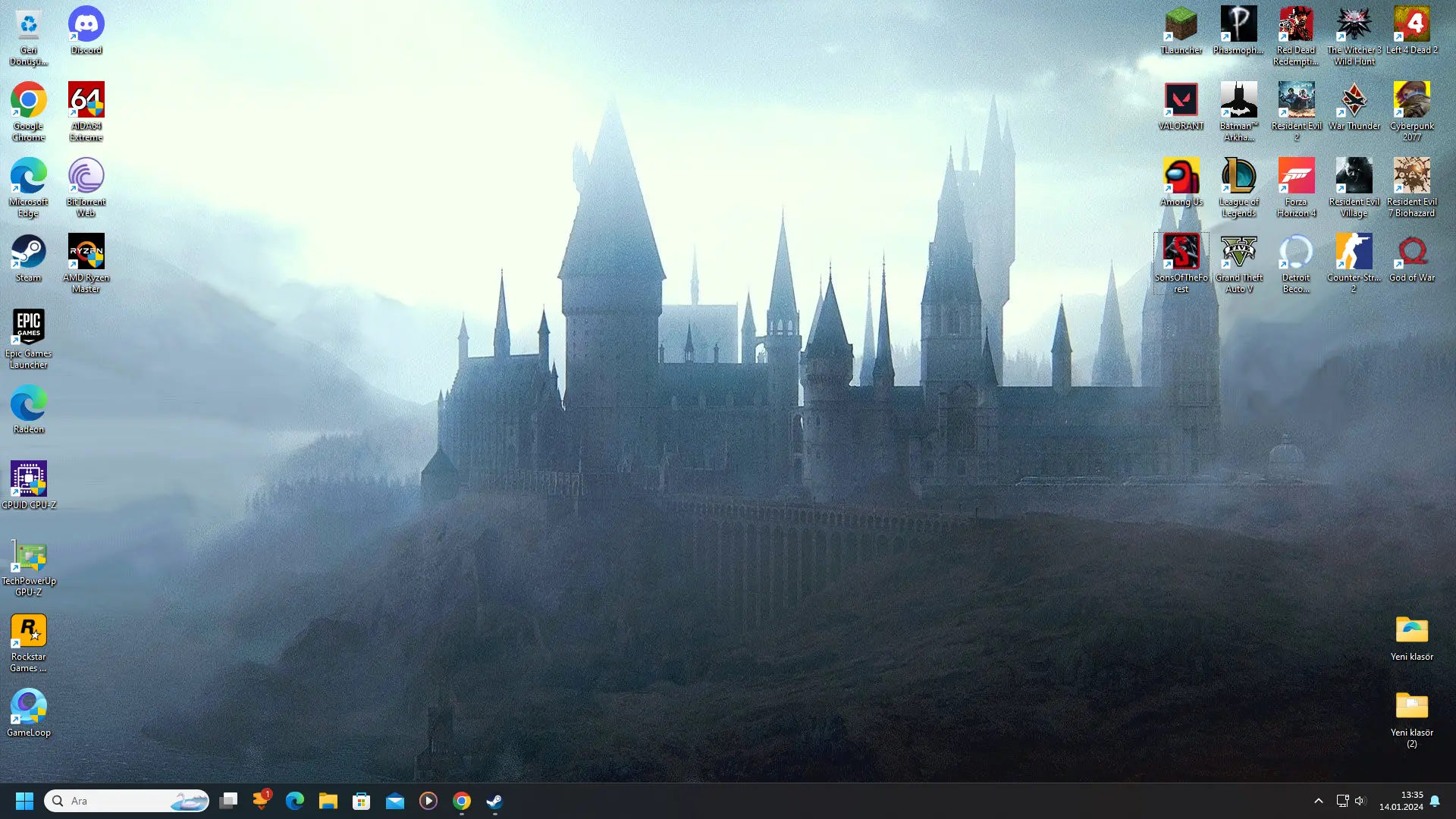Open the media player taskbar icon
The width and height of the screenshot is (1456, 819).
tap(428, 801)
